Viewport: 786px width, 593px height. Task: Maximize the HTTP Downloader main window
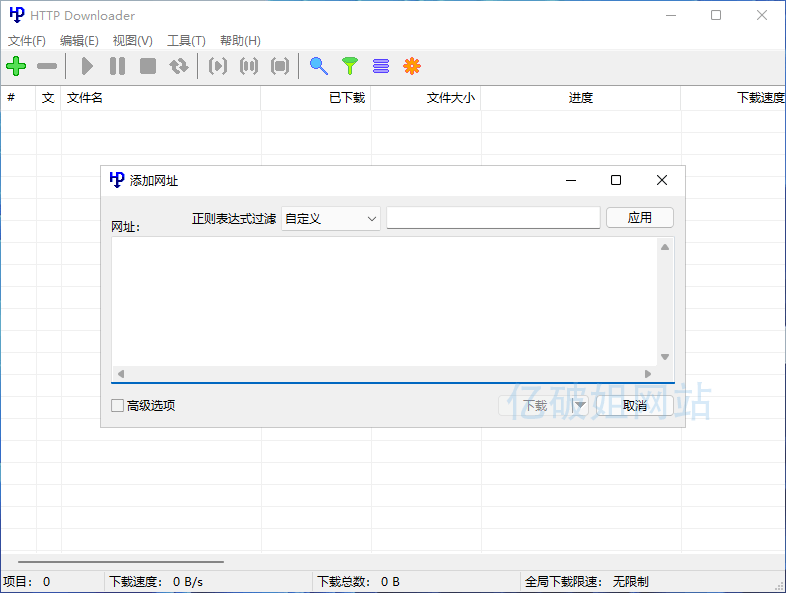716,15
